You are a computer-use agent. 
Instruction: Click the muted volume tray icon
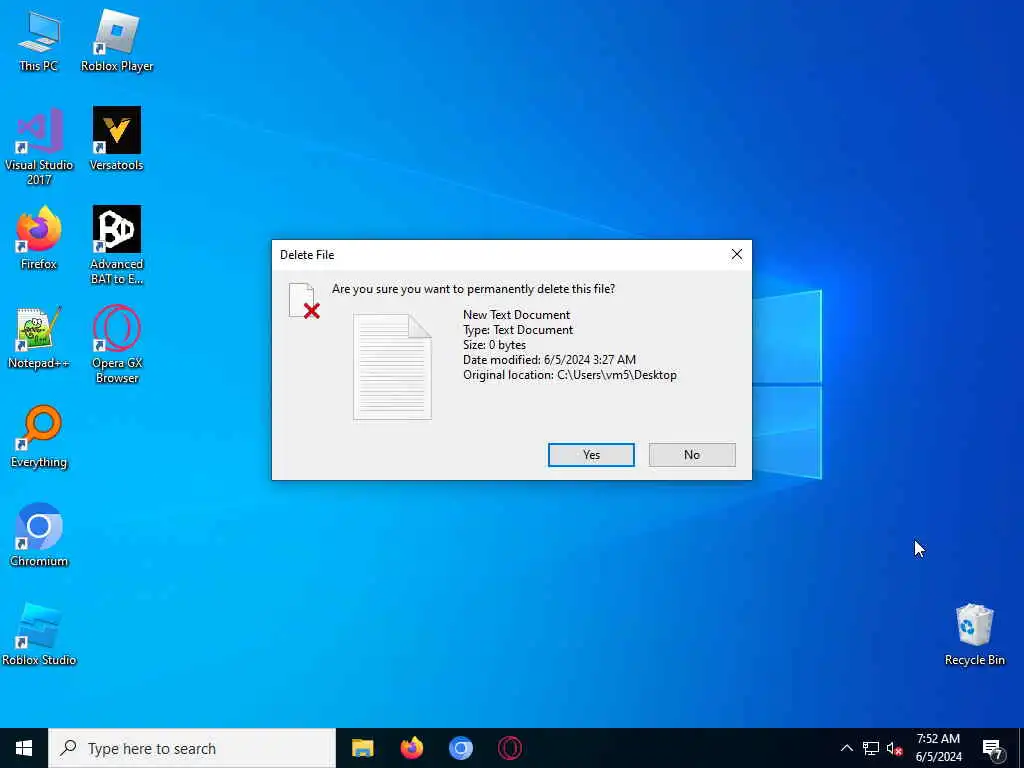tap(894, 748)
